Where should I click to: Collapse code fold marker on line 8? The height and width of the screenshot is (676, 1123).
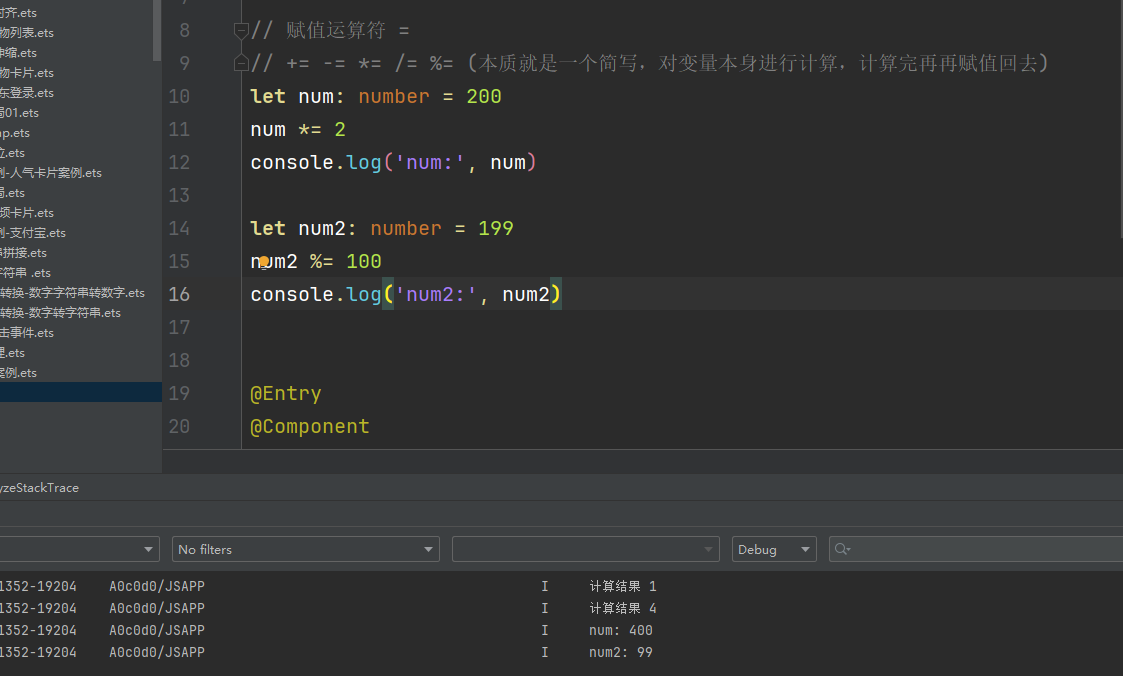(x=241, y=31)
